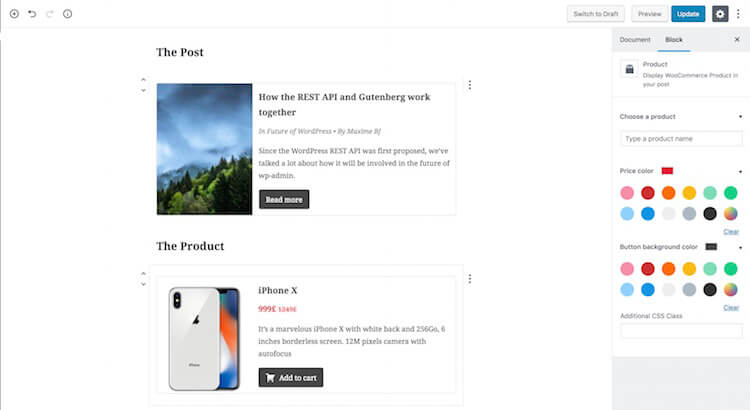Open the more tools vertical dots menu

[x=738, y=14]
